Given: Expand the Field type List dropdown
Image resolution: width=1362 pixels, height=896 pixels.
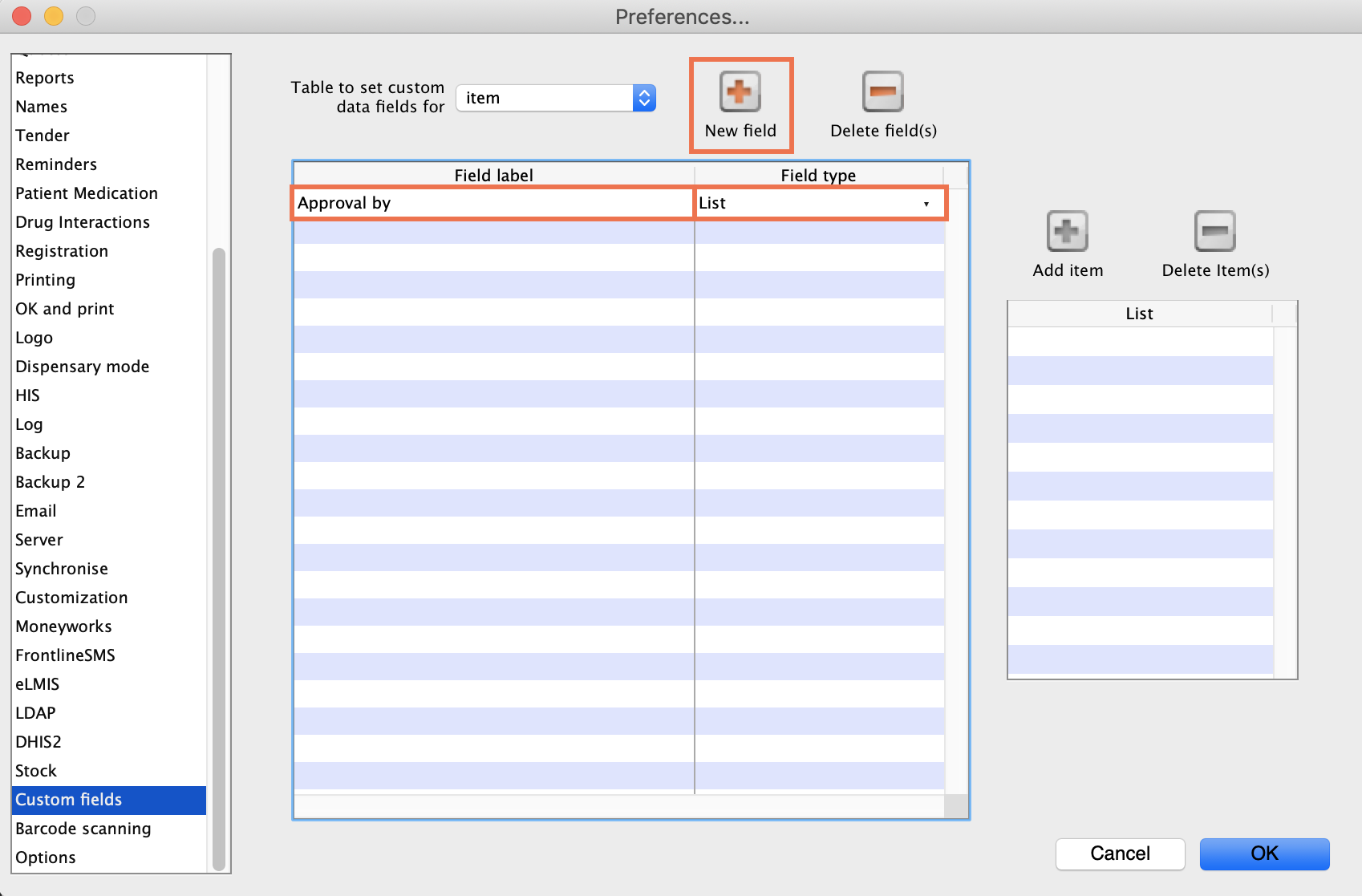Looking at the screenshot, I should [x=926, y=204].
